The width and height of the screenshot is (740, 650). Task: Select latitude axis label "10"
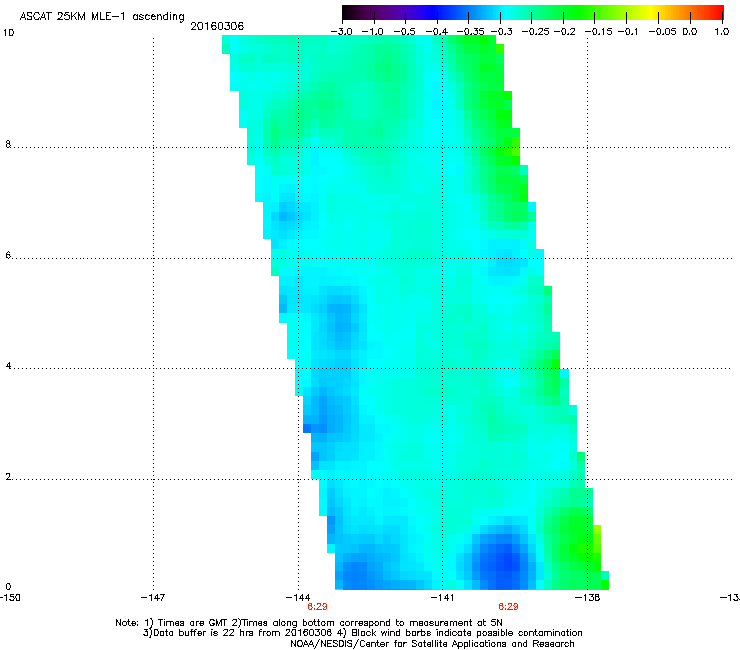8,33
